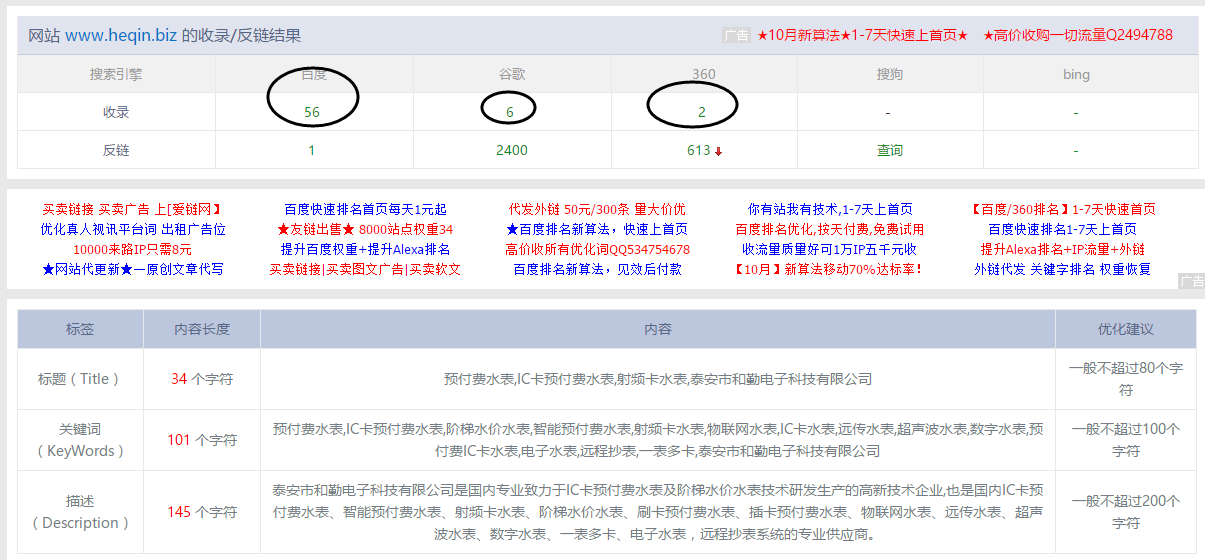This screenshot has width=1205, height=560.
Task: Click the 反链 row label
Action: point(116,150)
